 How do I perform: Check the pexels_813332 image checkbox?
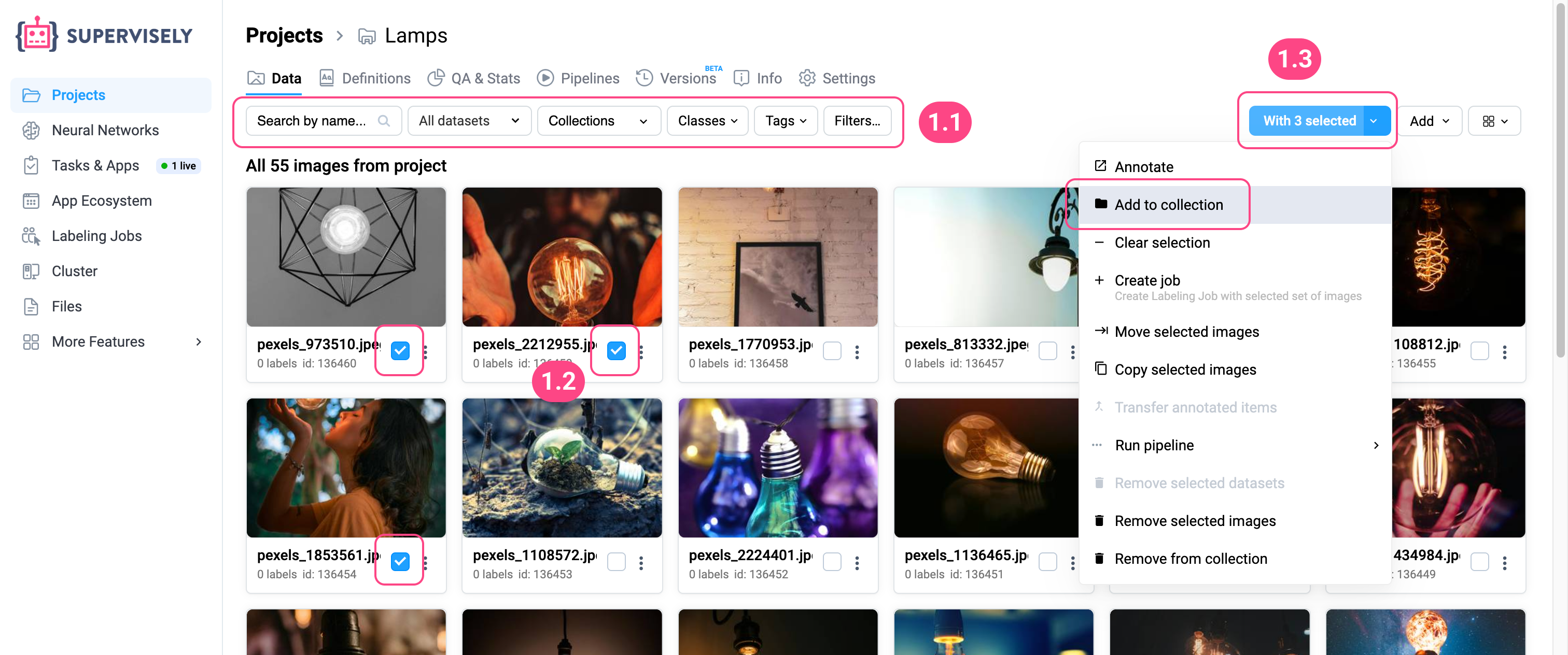(1047, 351)
